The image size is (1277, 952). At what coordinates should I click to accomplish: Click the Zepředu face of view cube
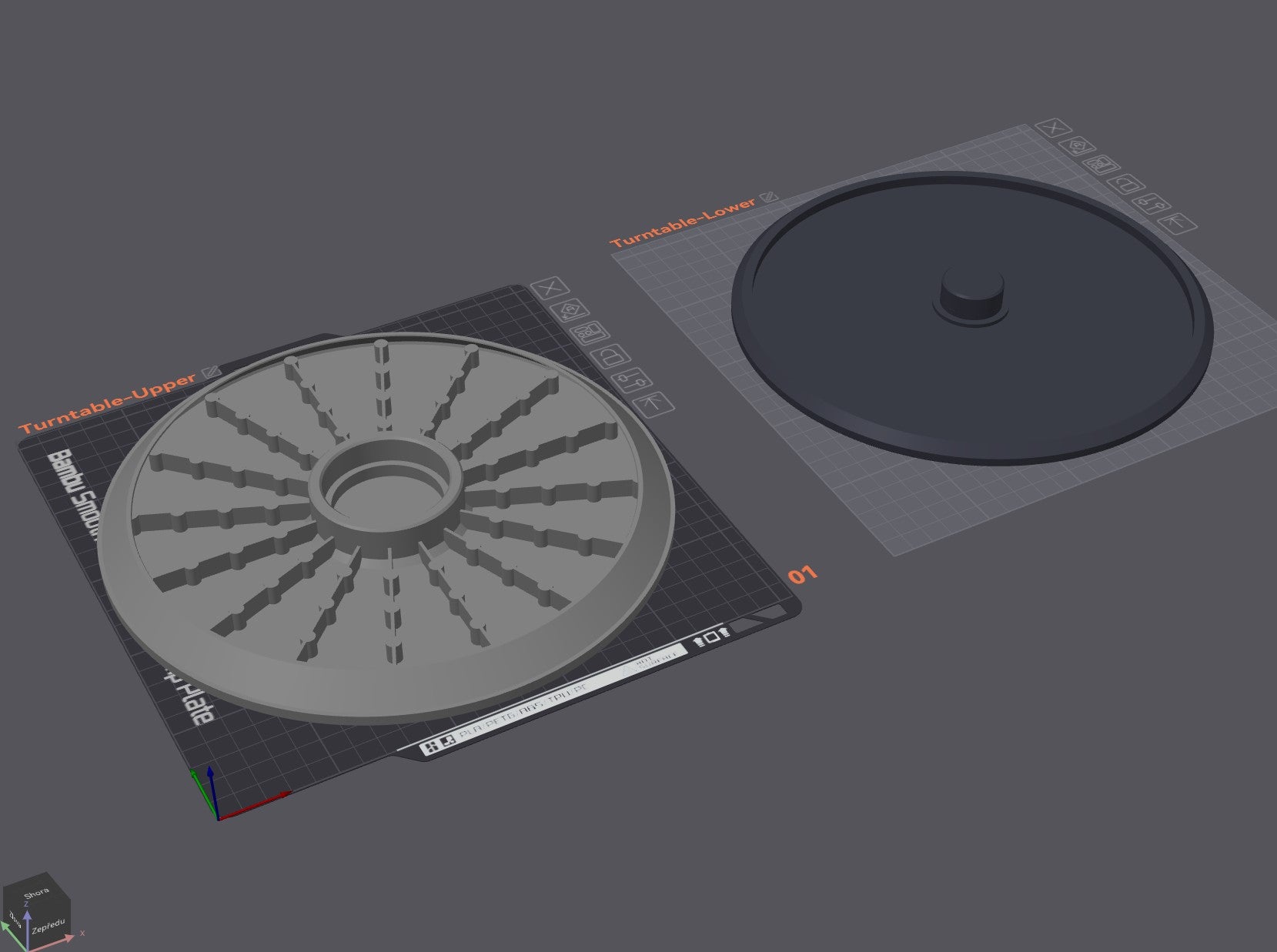point(48,925)
